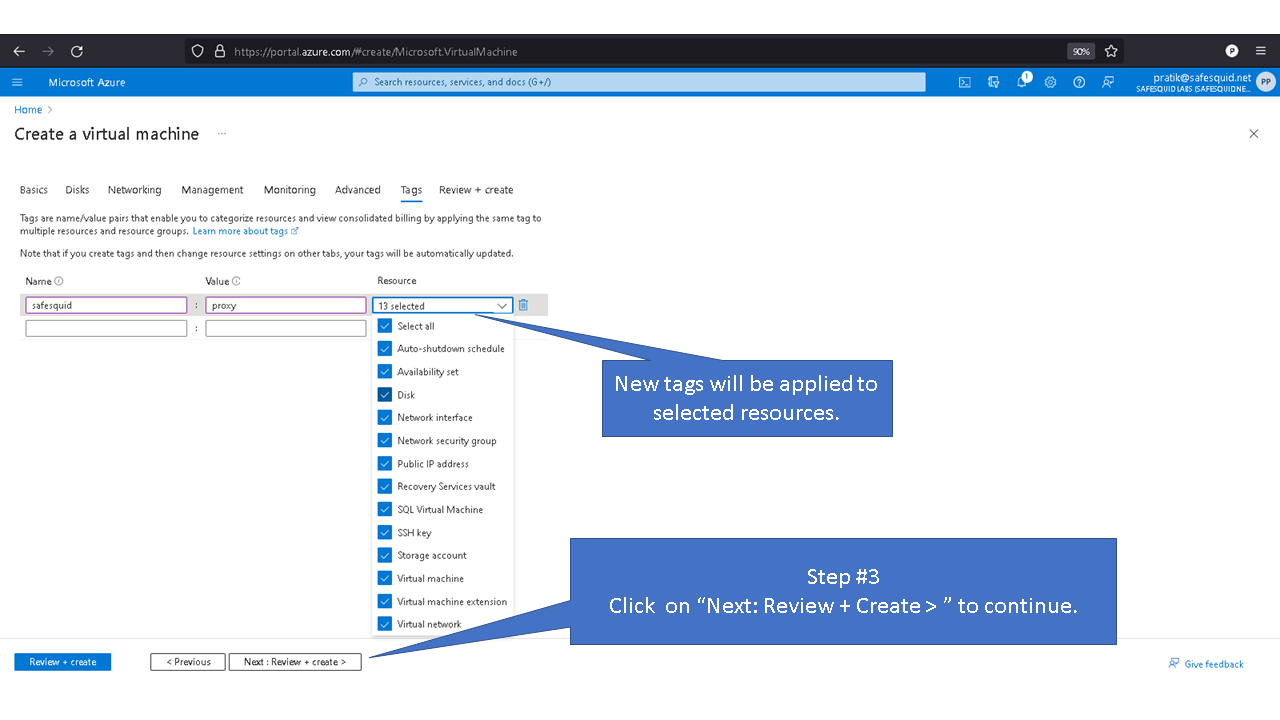Click the < Previous button
The width and height of the screenshot is (1280, 720).
pyautogui.click(x=188, y=662)
